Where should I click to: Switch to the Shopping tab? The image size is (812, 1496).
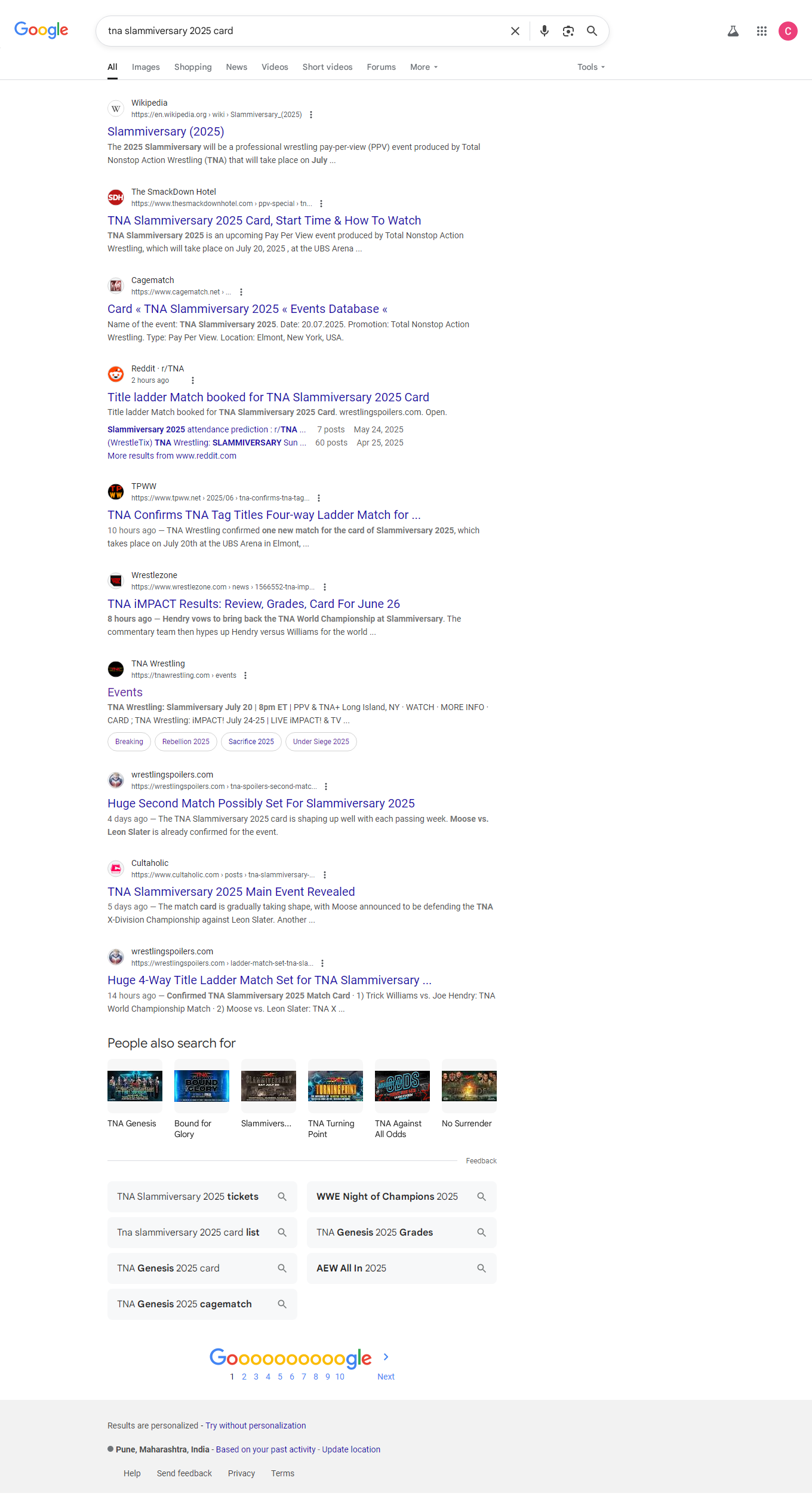tap(193, 67)
